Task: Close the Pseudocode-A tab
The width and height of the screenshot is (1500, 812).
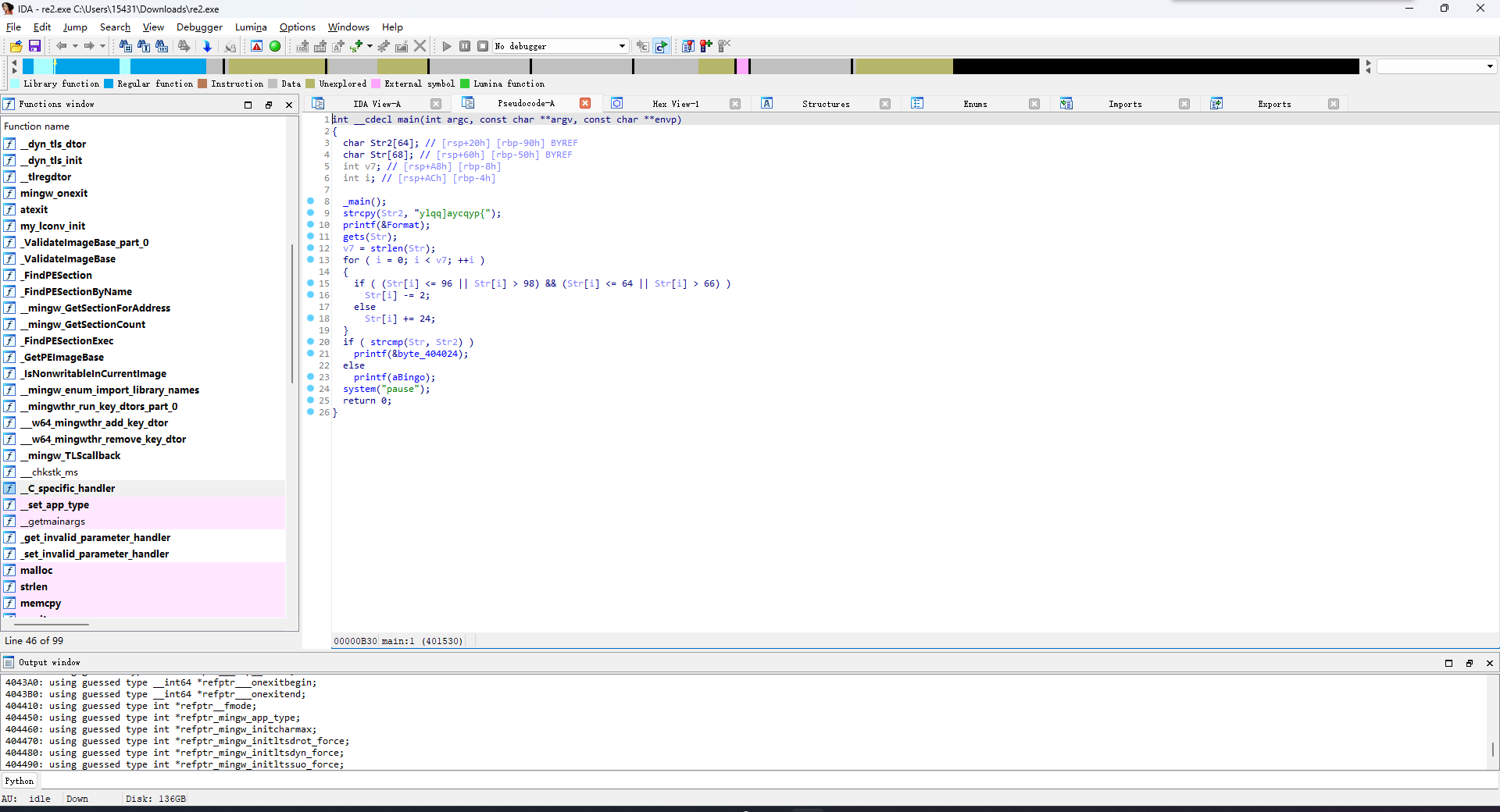Action: pyautogui.click(x=585, y=104)
